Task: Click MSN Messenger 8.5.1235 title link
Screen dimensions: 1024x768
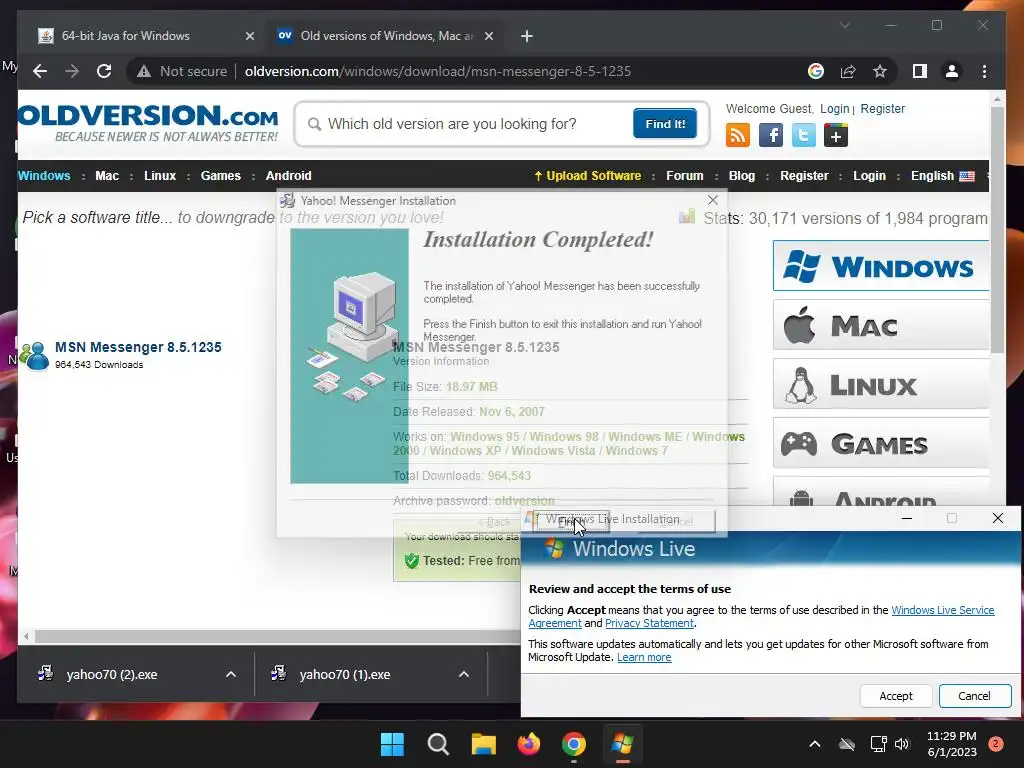Action: 138,347
